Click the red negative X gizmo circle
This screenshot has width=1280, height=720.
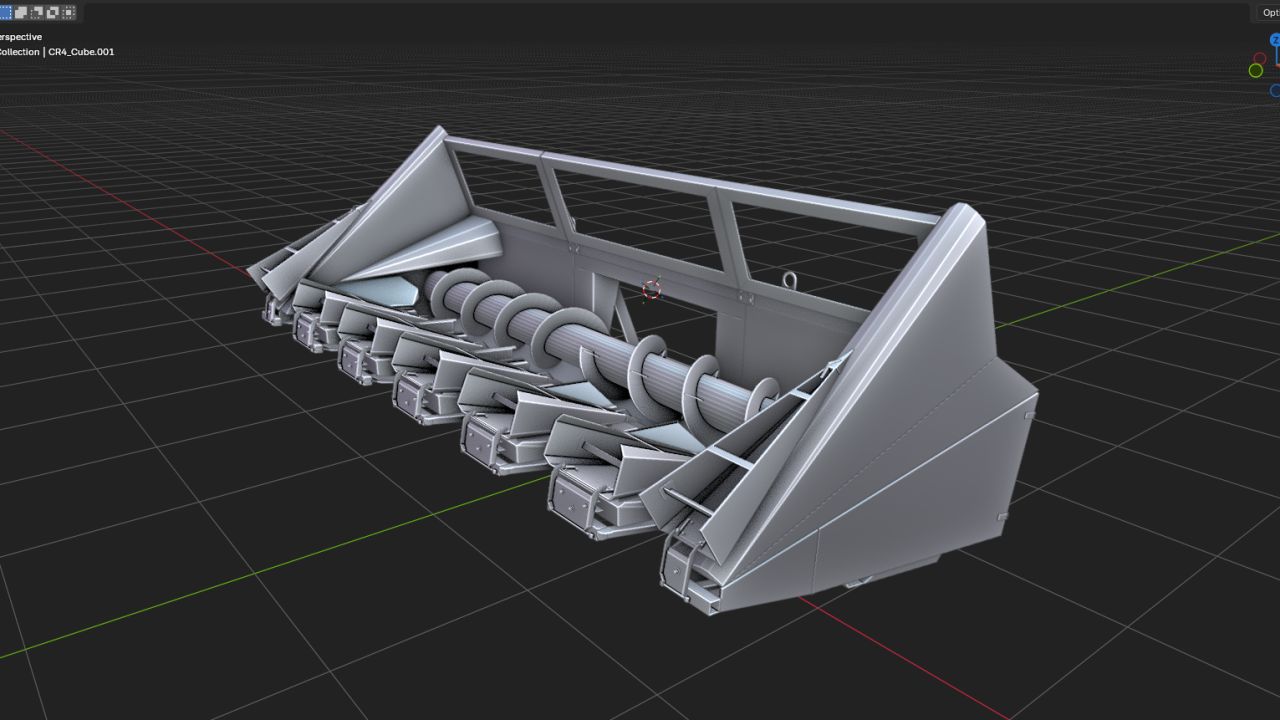coord(1259,58)
